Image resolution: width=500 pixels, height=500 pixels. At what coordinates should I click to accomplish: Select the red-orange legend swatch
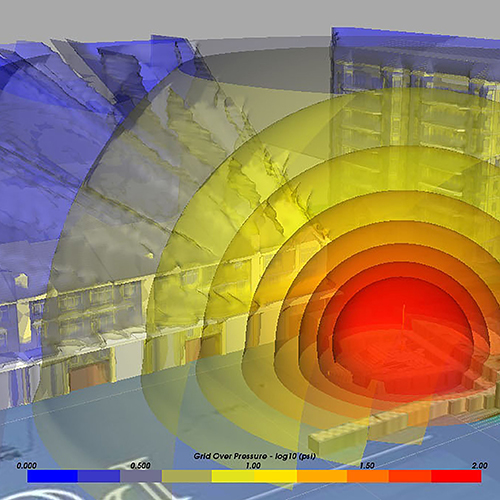(410, 476)
